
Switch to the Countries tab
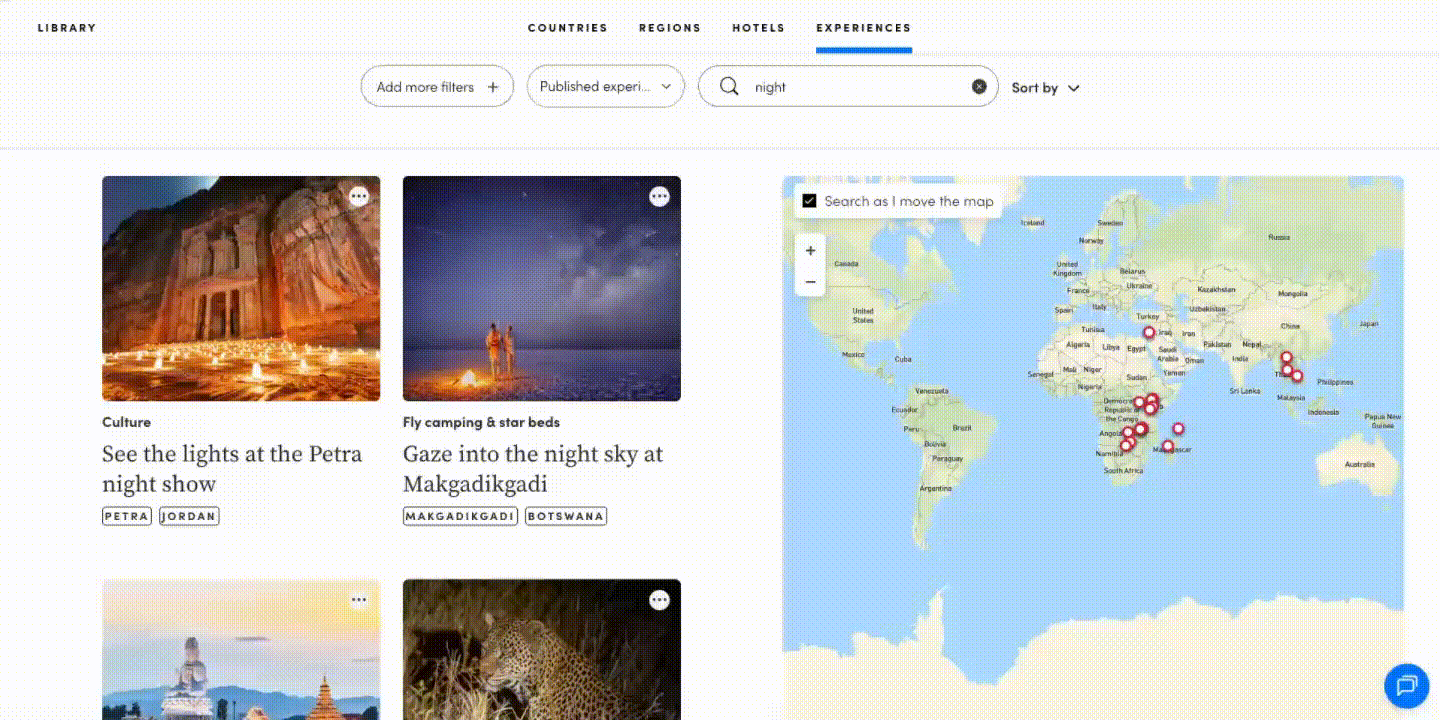pyautogui.click(x=567, y=28)
